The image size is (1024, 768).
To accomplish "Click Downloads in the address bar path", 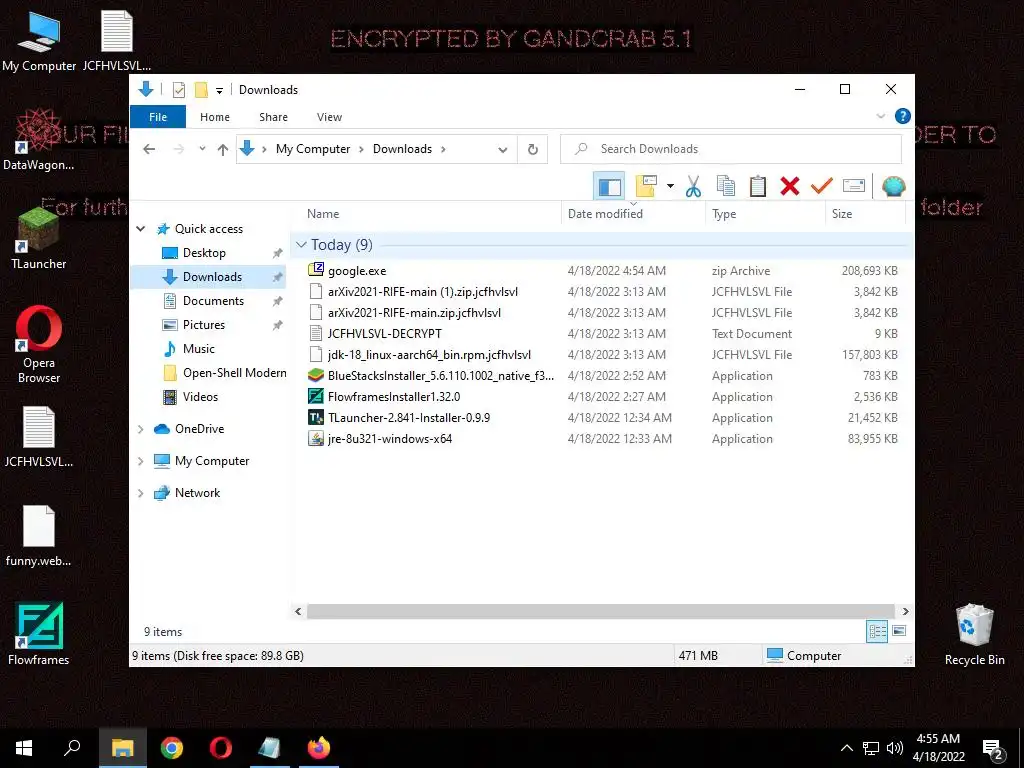I will pyautogui.click(x=402, y=149).
